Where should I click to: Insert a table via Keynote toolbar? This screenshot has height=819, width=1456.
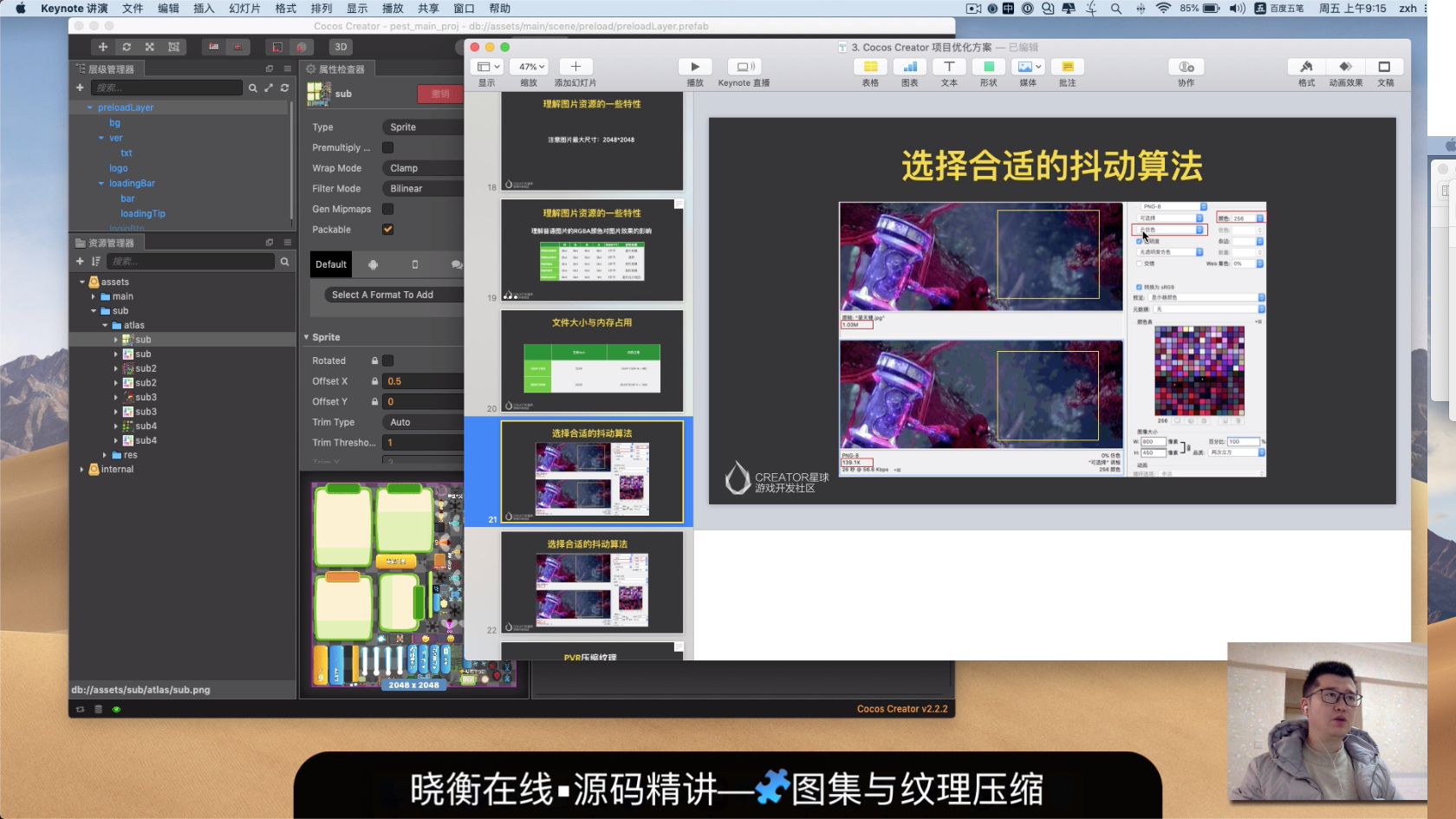point(870,67)
